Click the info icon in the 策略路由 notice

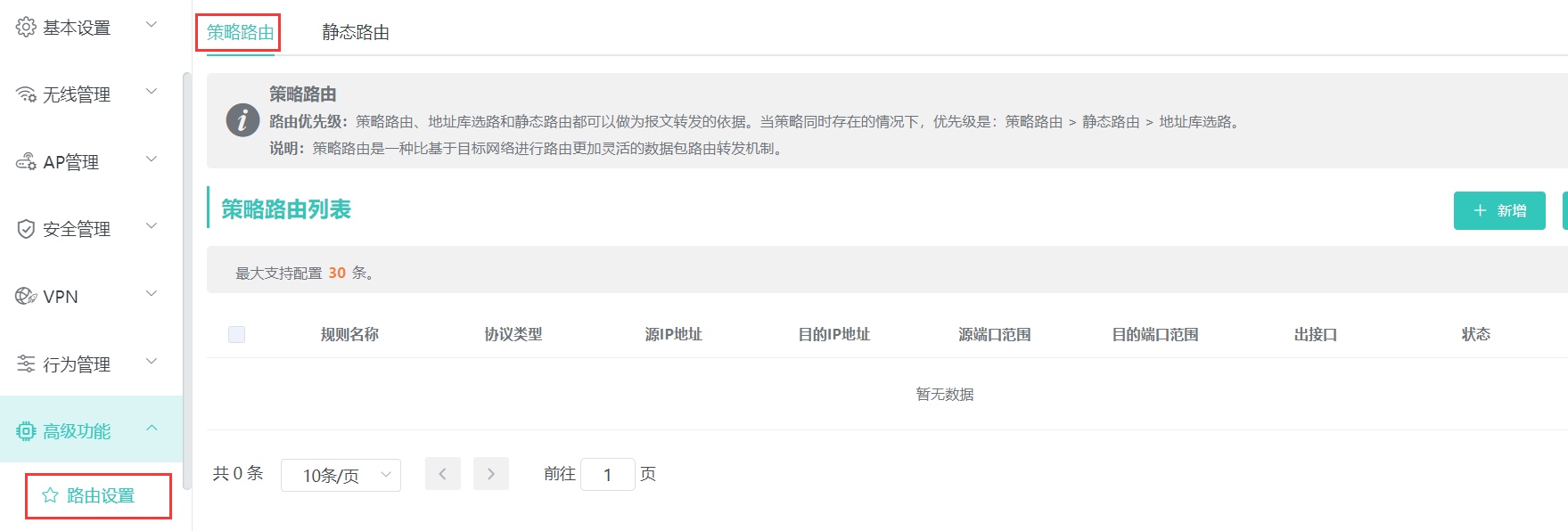click(x=242, y=120)
